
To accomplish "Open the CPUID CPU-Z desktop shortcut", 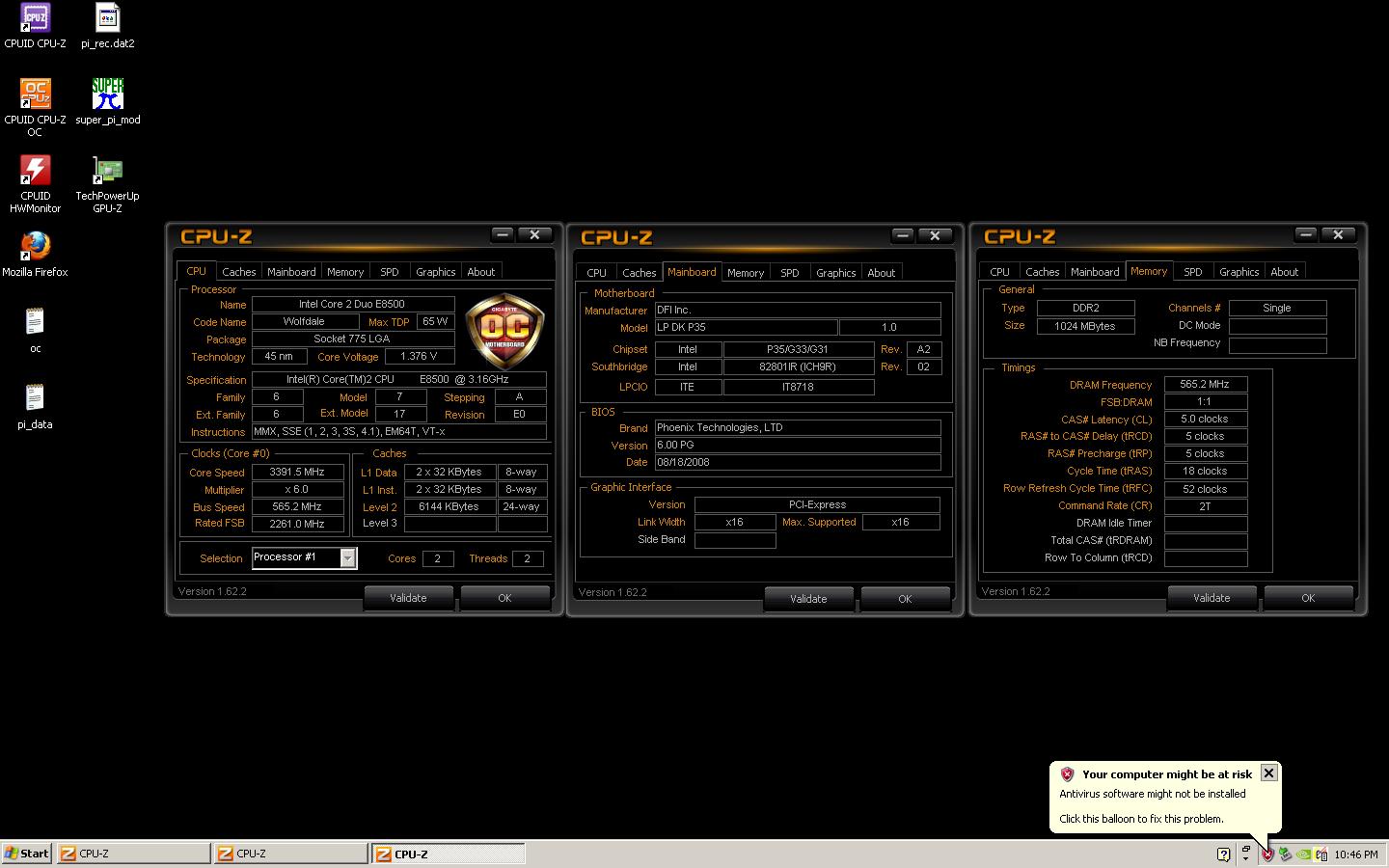I will (35, 25).
